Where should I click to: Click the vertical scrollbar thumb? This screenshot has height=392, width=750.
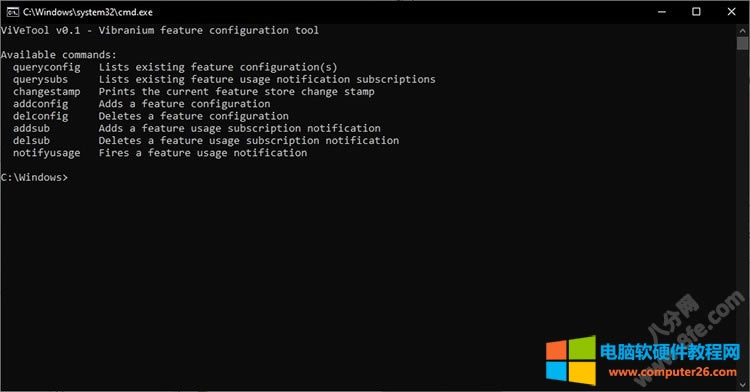[742, 43]
